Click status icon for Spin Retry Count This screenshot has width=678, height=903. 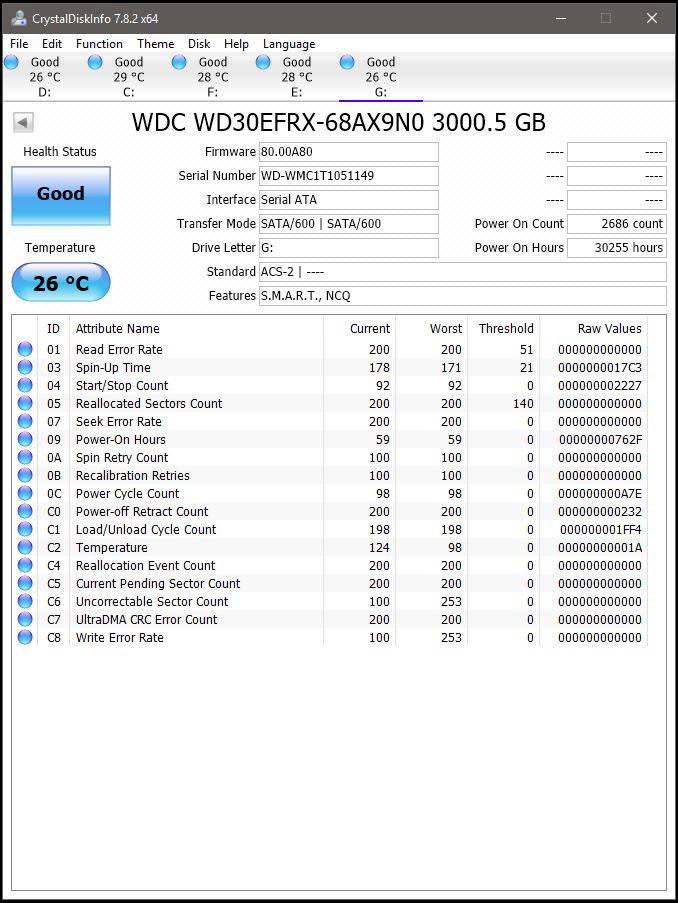25,457
